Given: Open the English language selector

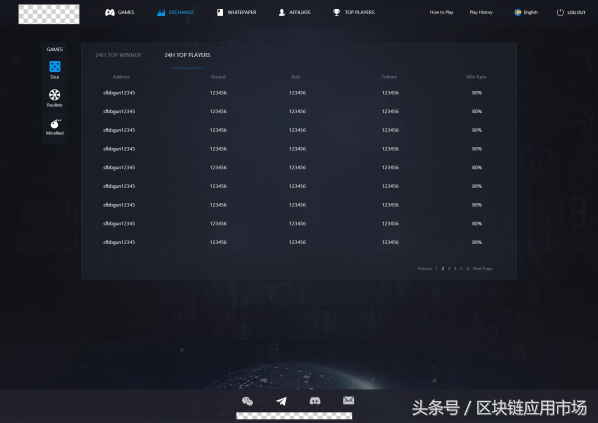Looking at the screenshot, I should (x=526, y=13).
